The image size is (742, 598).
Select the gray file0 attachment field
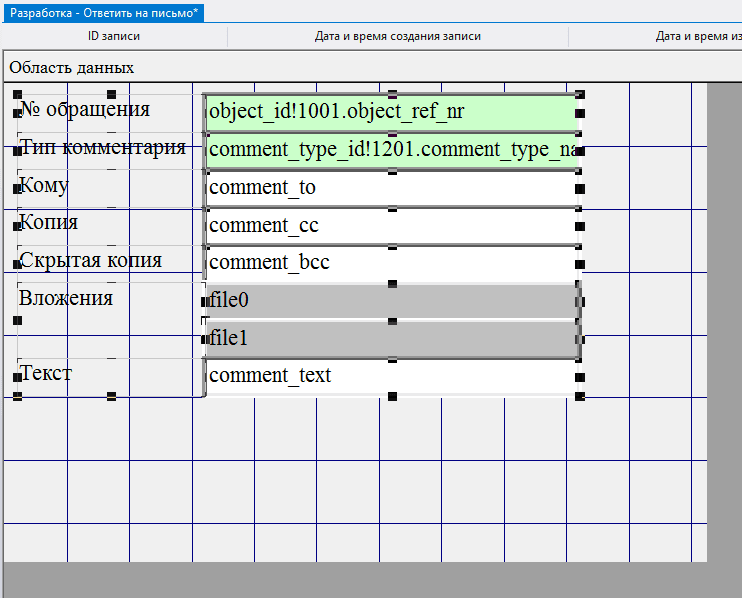click(390, 300)
